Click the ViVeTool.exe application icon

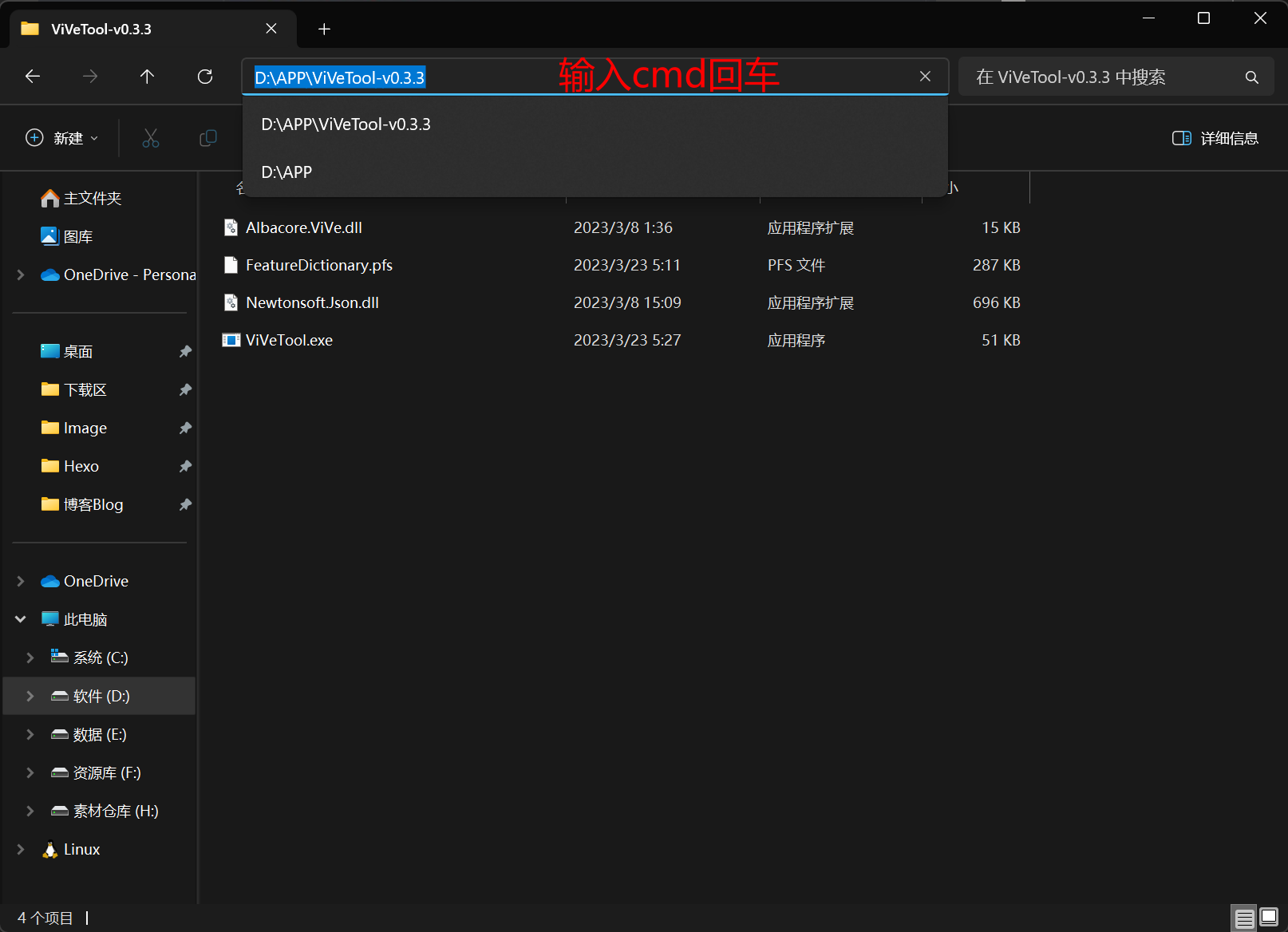231,340
